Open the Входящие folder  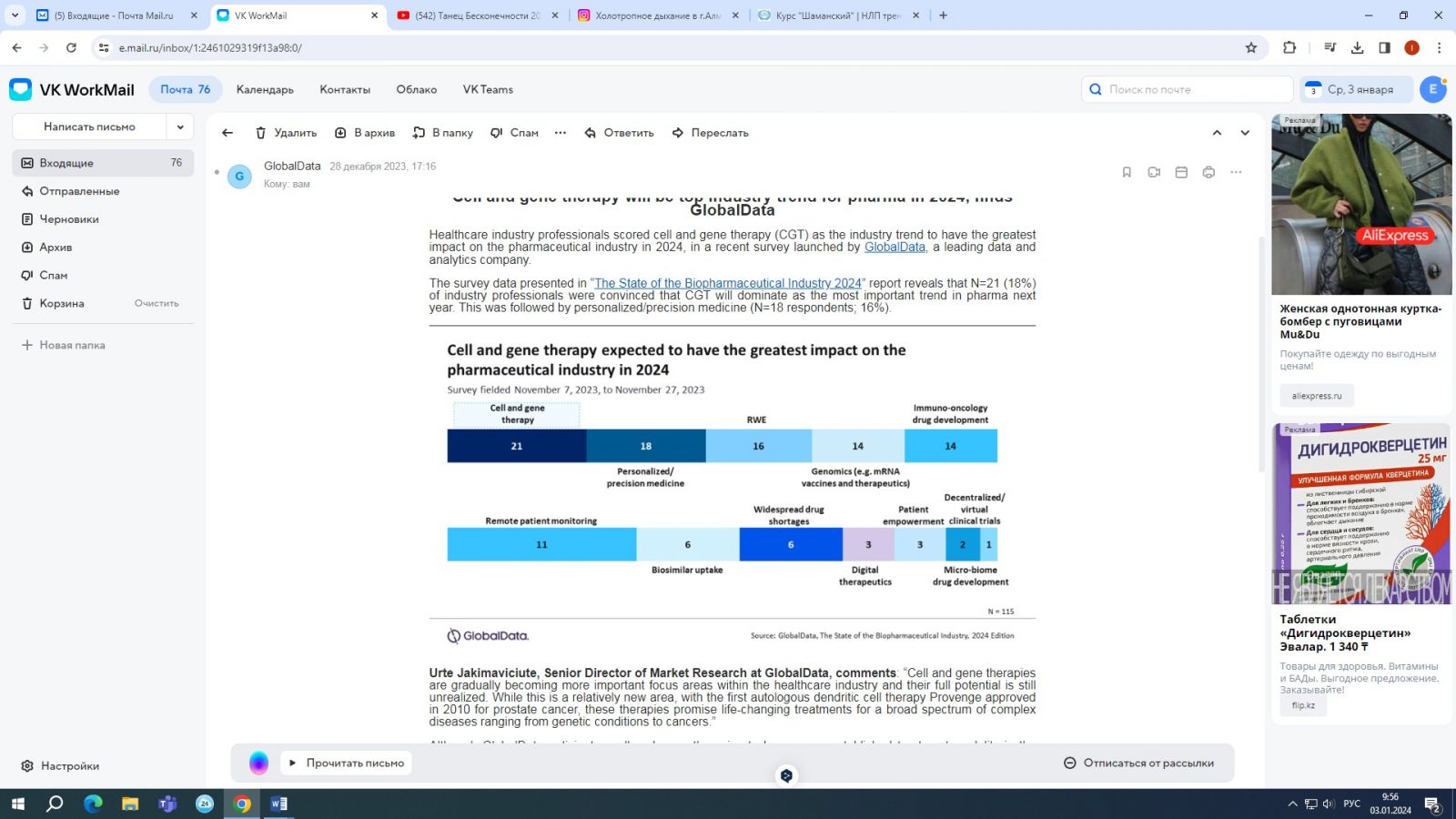pyautogui.click(x=103, y=163)
